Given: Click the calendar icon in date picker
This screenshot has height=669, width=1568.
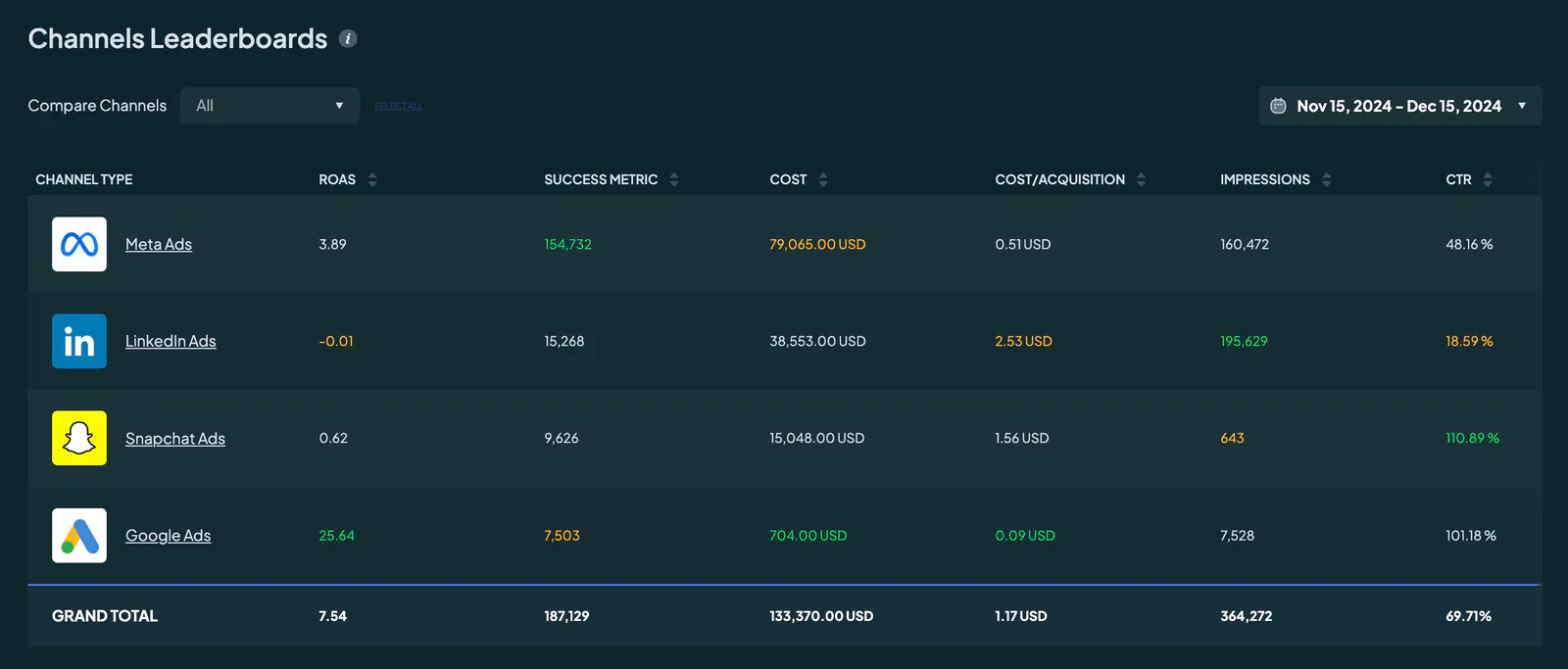Looking at the screenshot, I should click(x=1278, y=106).
